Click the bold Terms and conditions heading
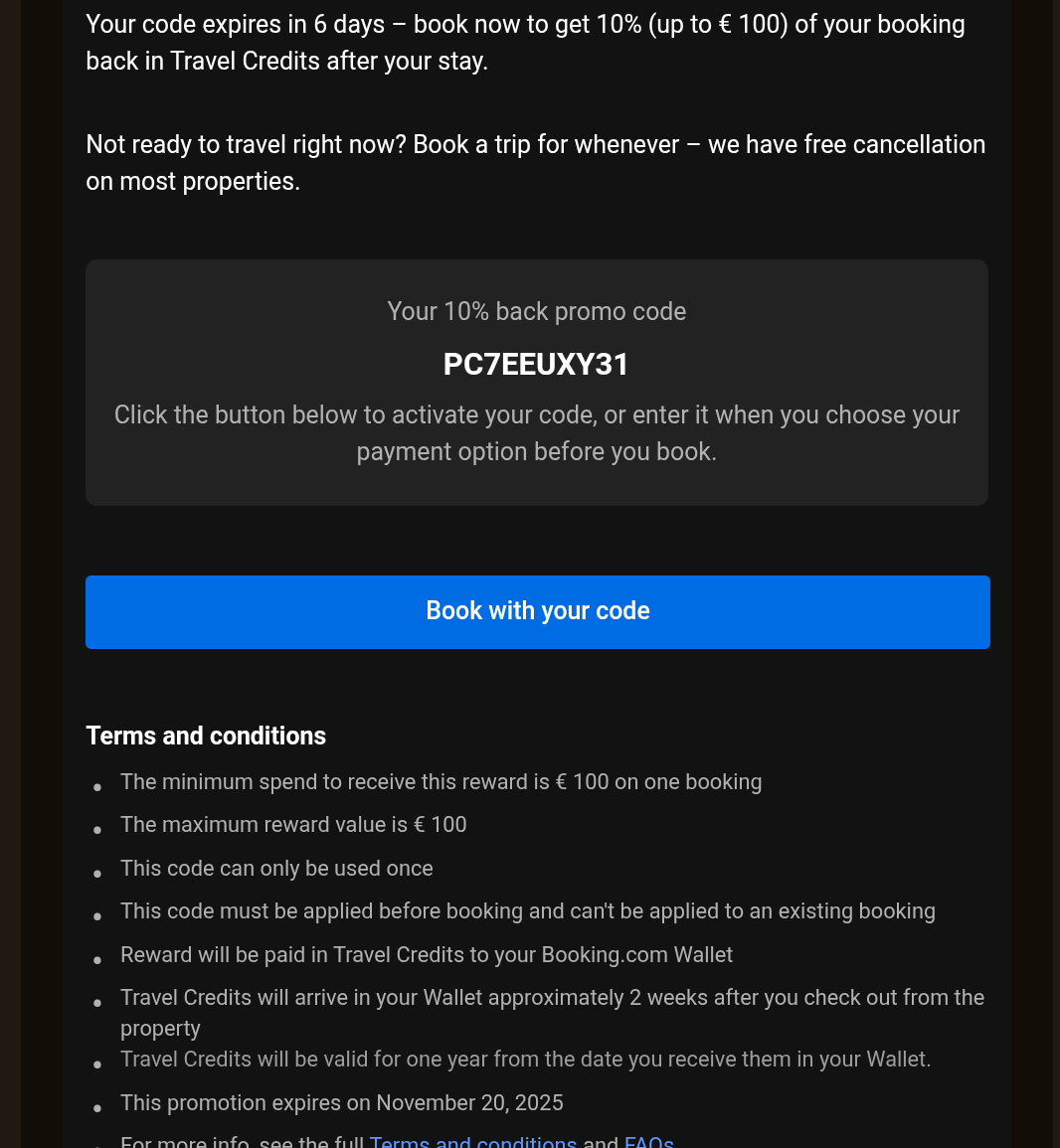This screenshot has width=1060, height=1148. [x=206, y=736]
